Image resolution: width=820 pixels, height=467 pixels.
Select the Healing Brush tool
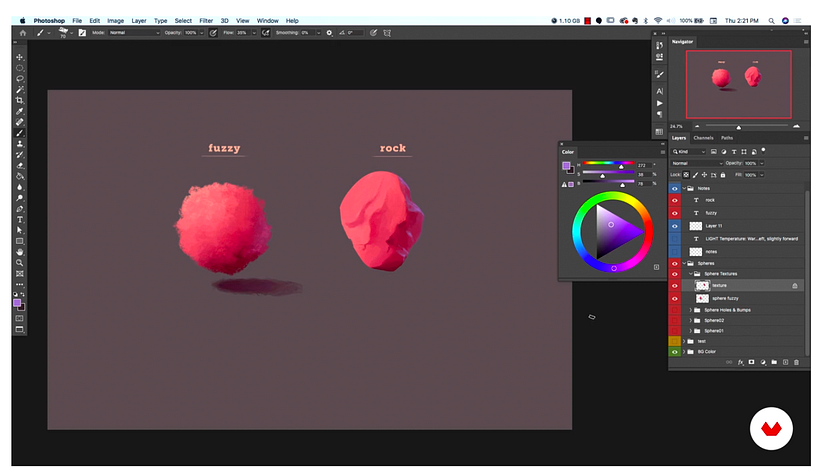[x=19, y=122]
